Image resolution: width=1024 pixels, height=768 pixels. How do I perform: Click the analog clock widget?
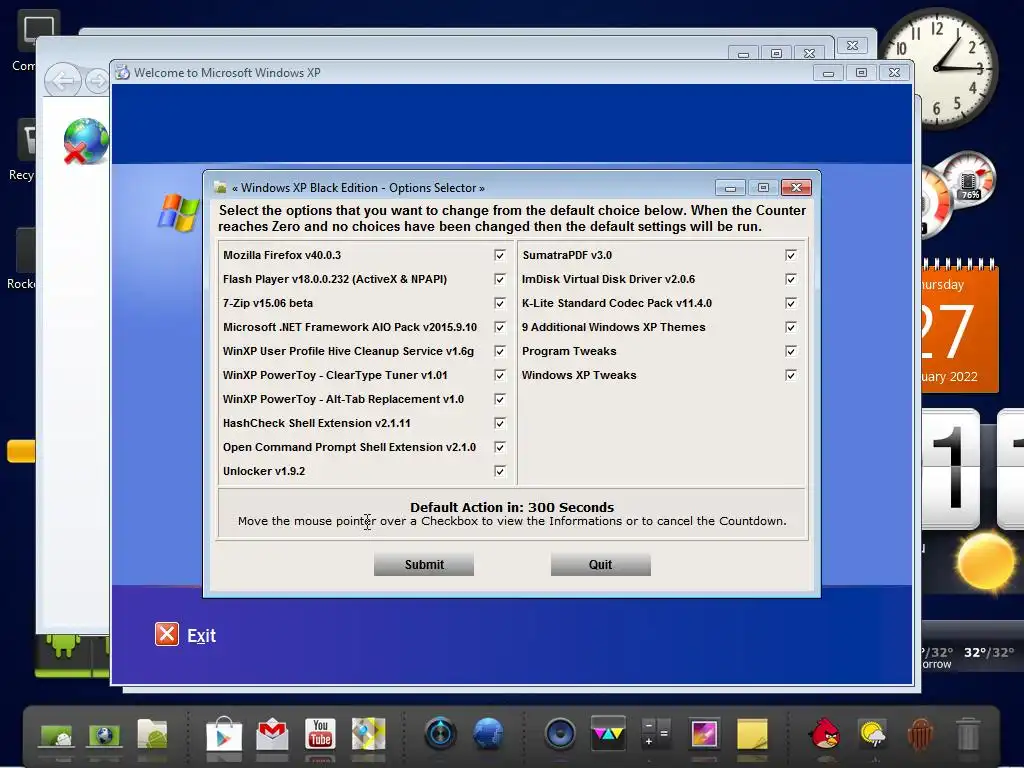coord(938,69)
